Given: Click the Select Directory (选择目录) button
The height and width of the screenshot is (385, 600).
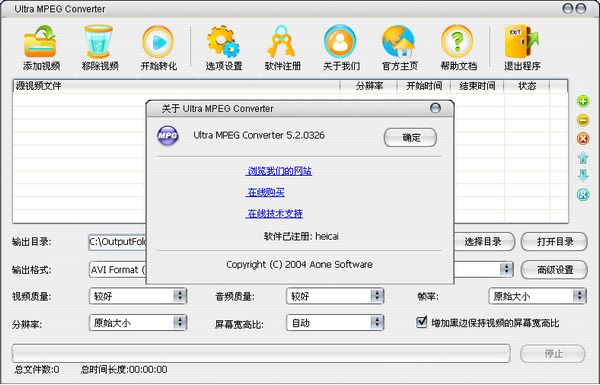Looking at the screenshot, I should [483, 241].
